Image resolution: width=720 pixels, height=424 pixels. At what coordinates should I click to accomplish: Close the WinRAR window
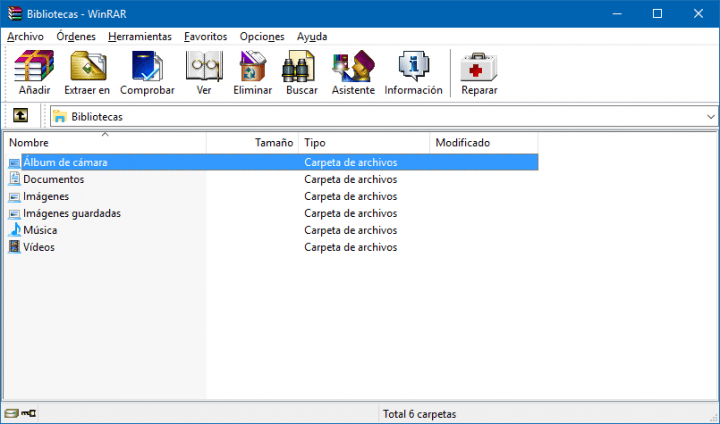point(698,14)
